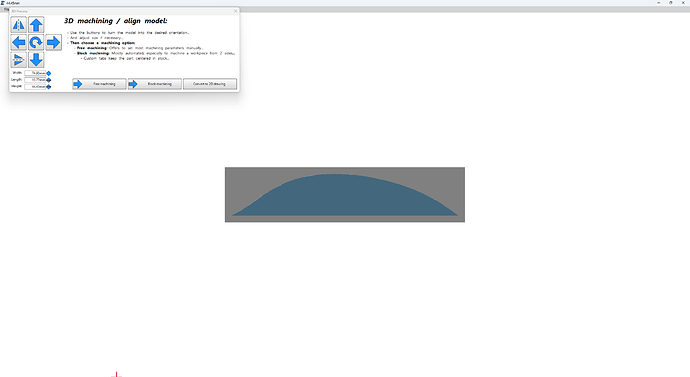Click the circular rotate icon
The width and height of the screenshot is (690, 377).
tap(36, 42)
